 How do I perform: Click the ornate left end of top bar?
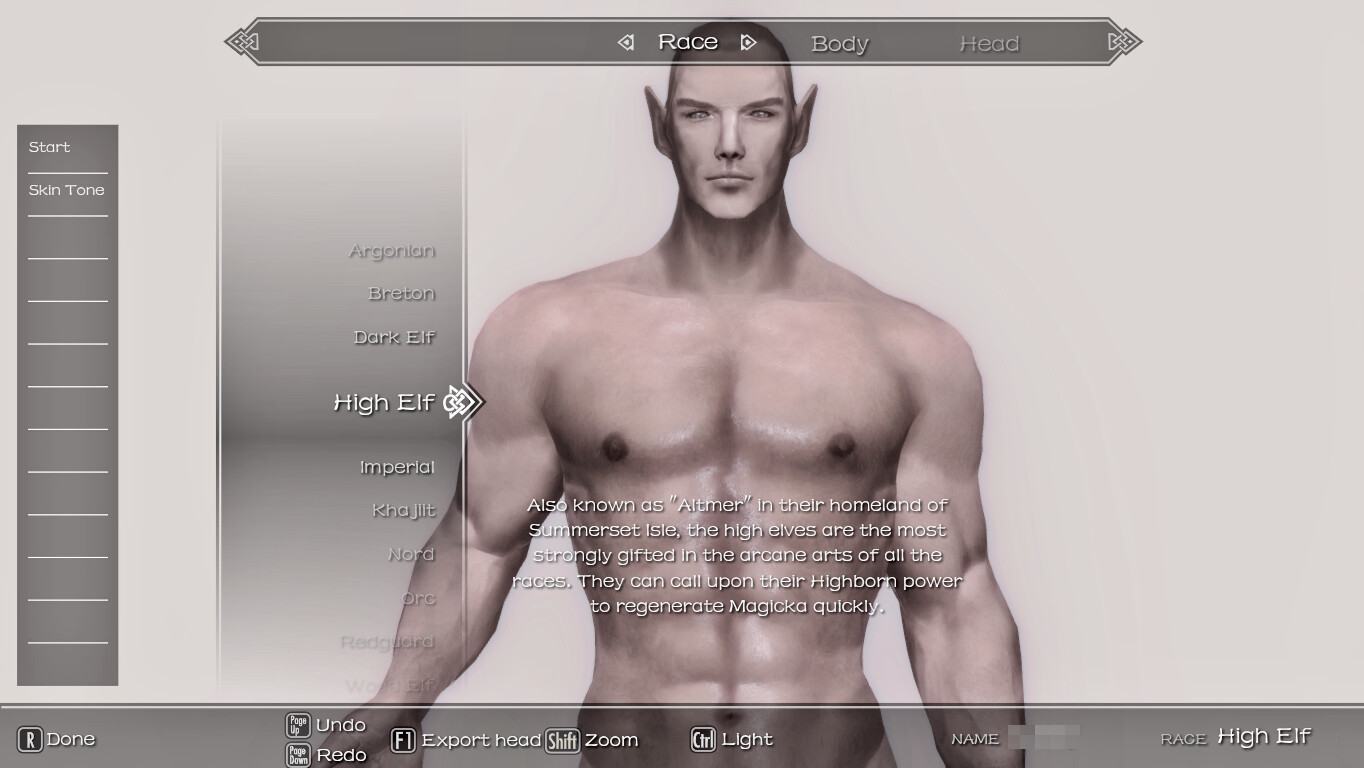pos(242,42)
